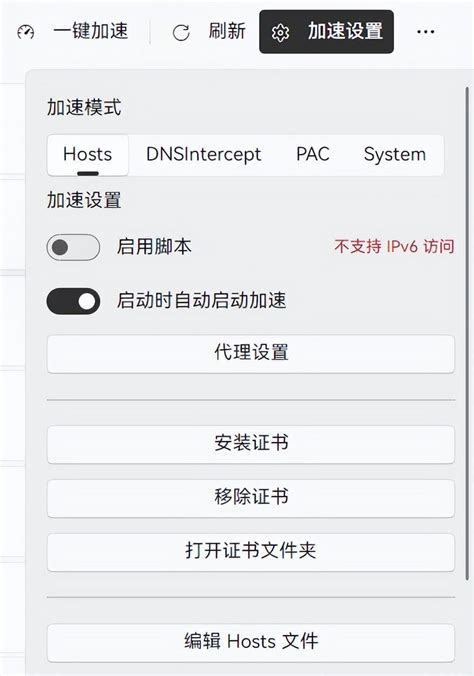Click the red 不支持 IPv6 访问 notice
Viewport: 474px width, 676px height.
click(x=394, y=247)
